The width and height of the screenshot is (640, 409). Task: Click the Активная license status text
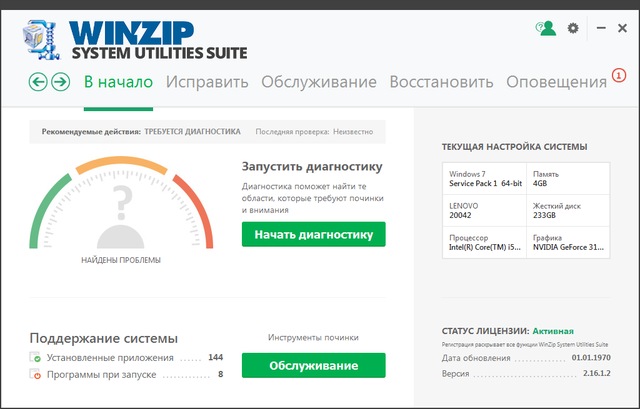[553, 329]
